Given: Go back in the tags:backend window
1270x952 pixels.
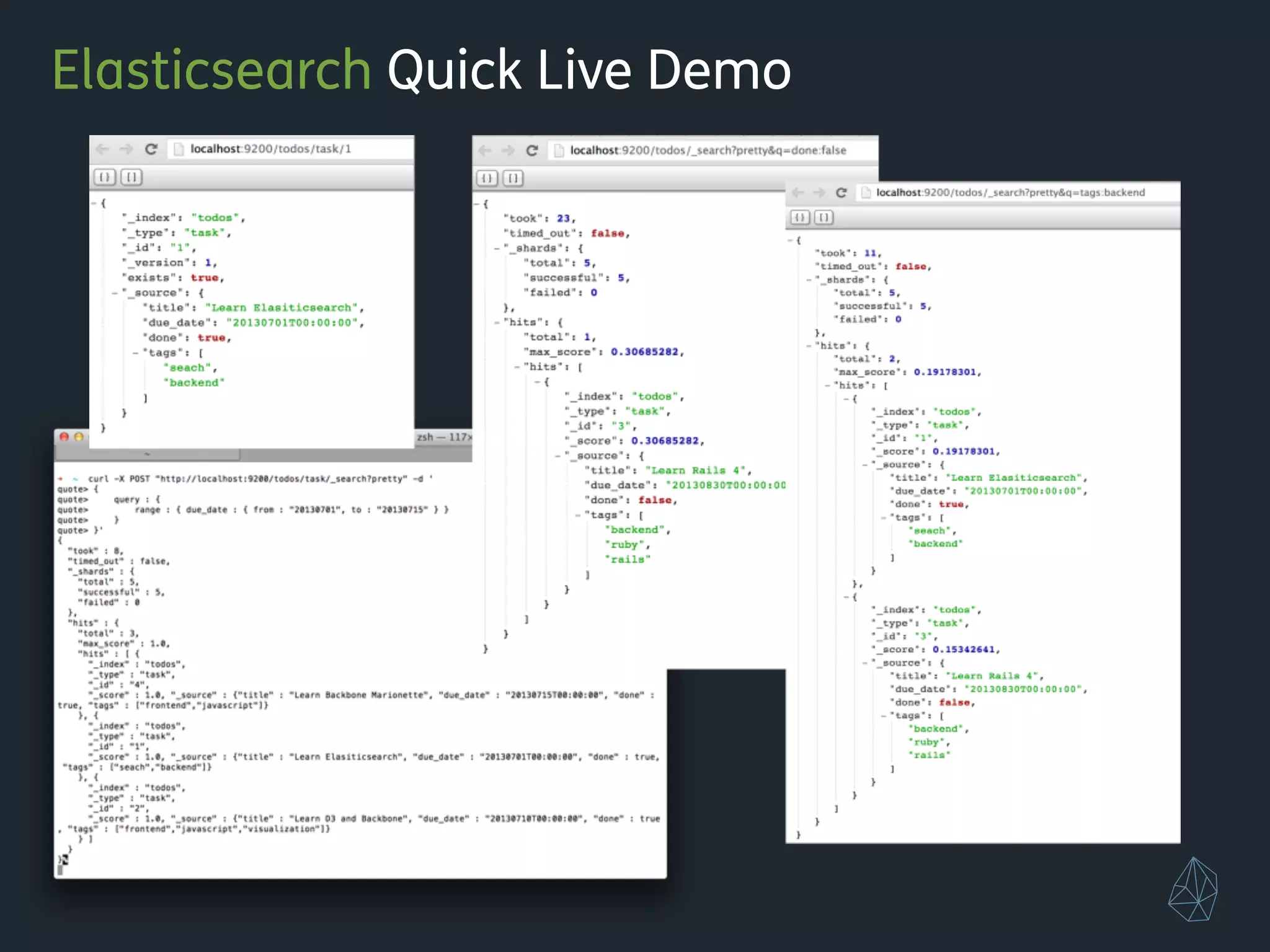Looking at the screenshot, I should pyautogui.click(x=798, y=193).
